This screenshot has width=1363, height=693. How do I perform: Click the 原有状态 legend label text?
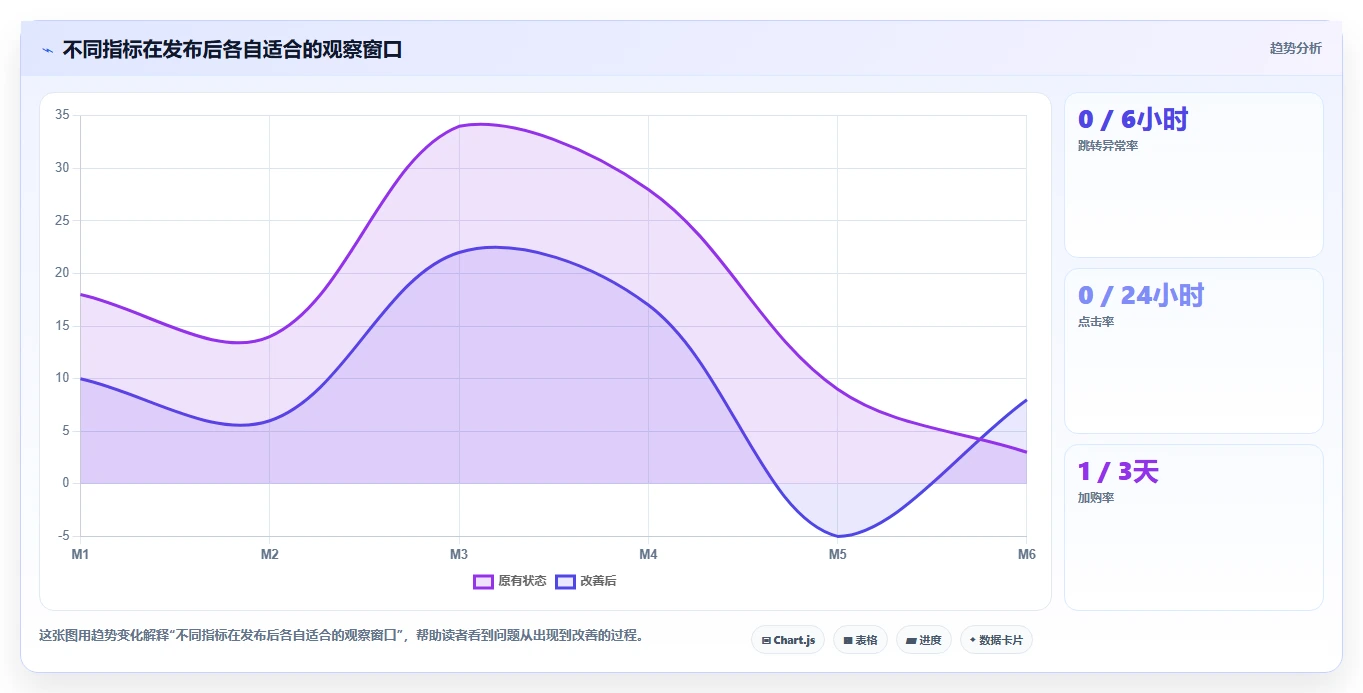[522, 581]
